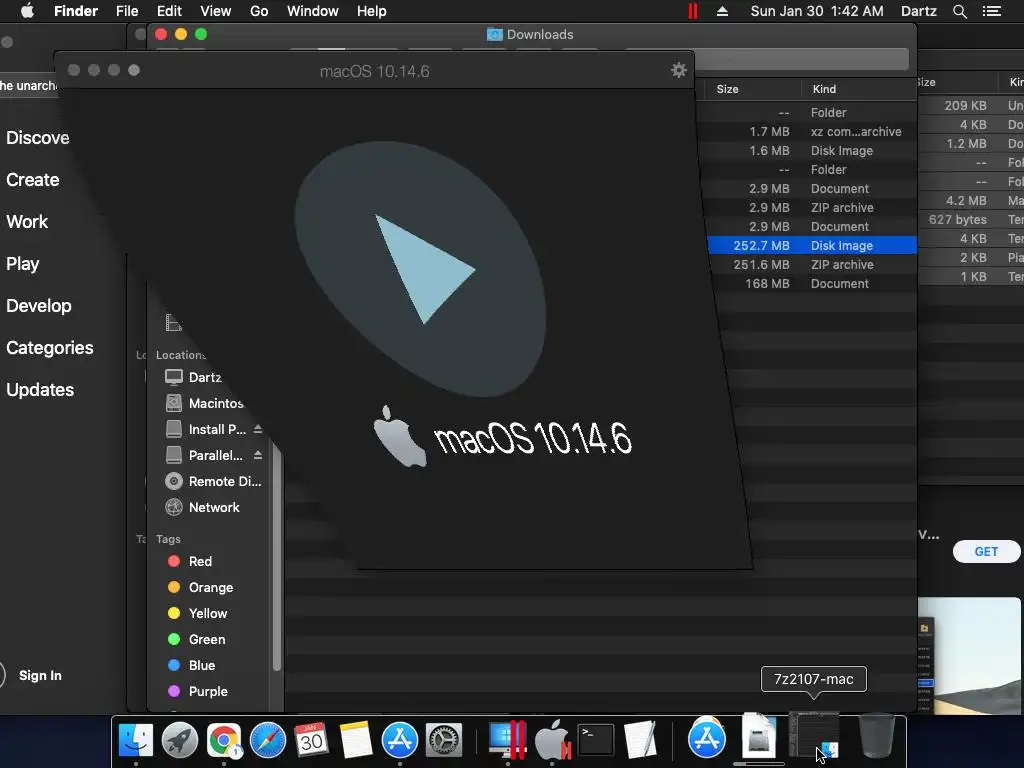
Task: Open System Preferences from the Dock
Action: [x=444, y=741]
